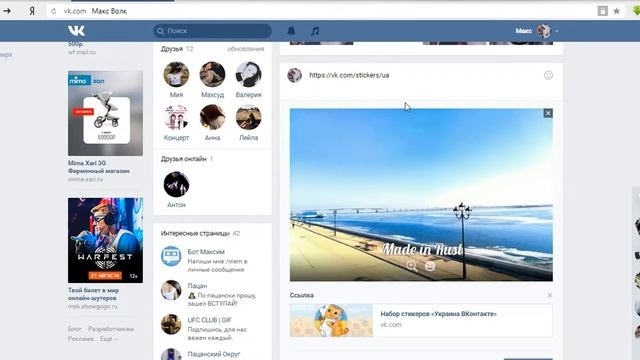Open the Пацан page
640x360 pixels.
(x=197, y=286)
